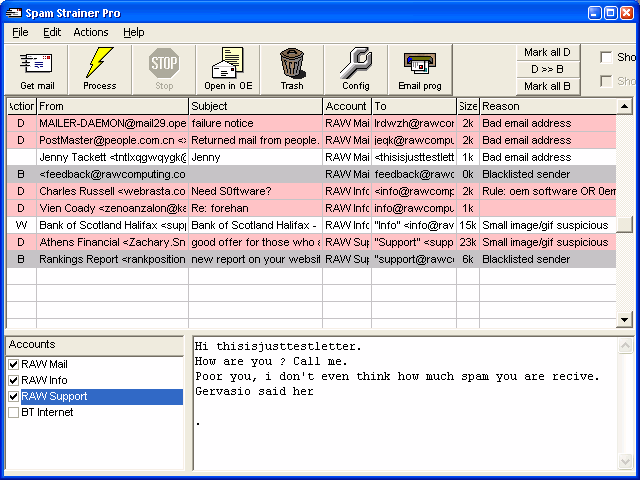Run Process with the lightning bolt icon
Image resolution: width=640 pixels, height=480 pixels.
coord(99,63)
